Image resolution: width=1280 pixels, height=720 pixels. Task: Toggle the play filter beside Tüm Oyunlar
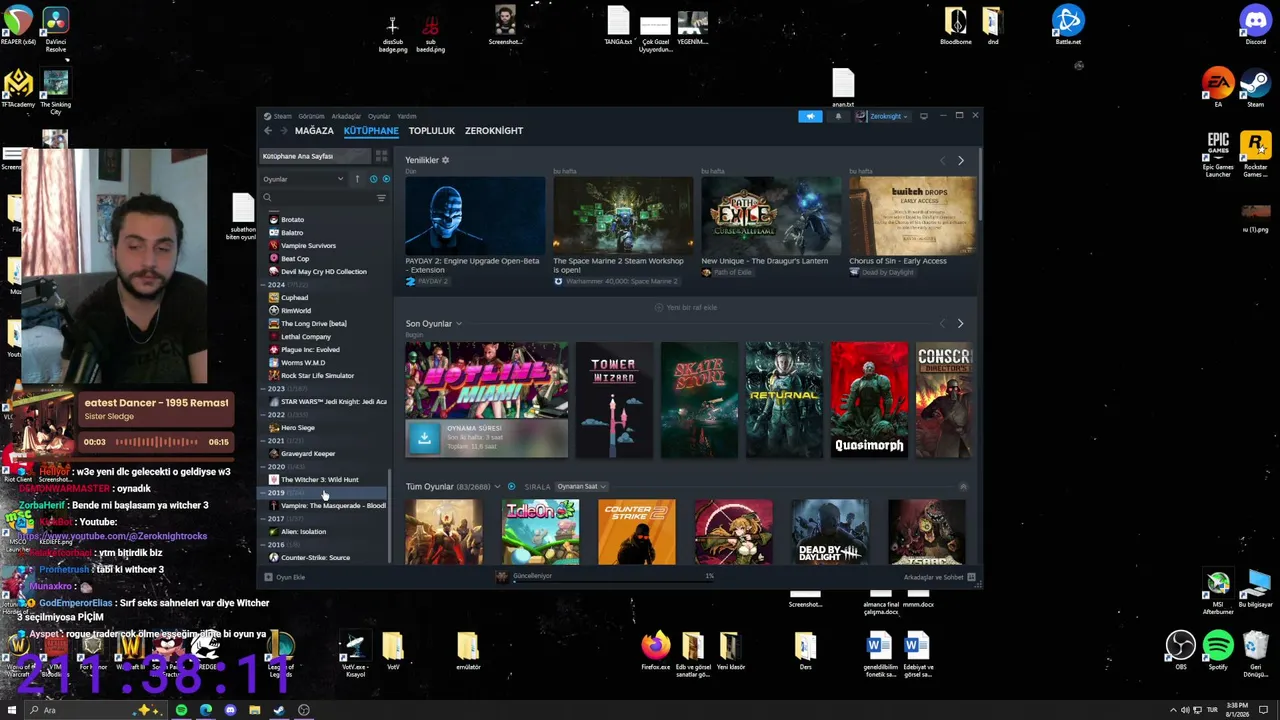(x=511, y=487)
